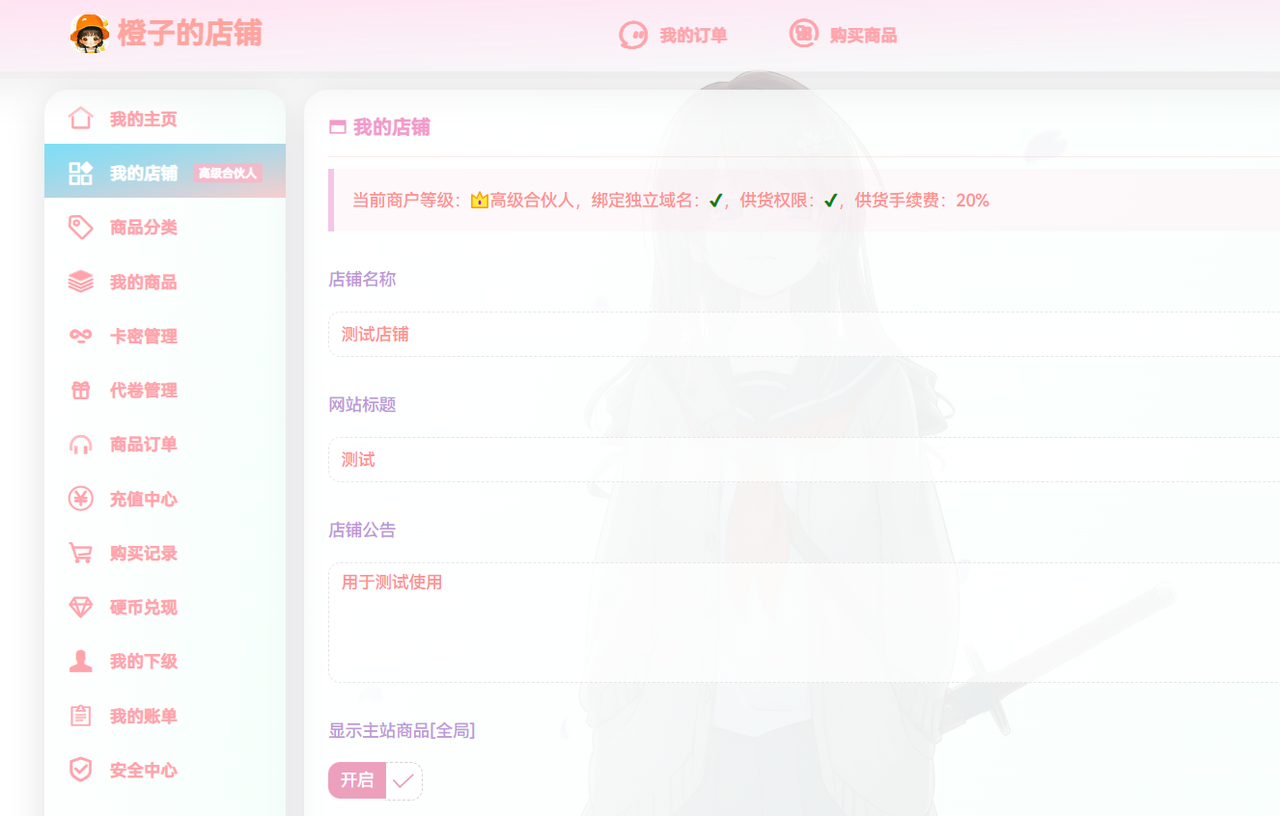Click the tag icon beside 商品分类
Screen dimensions: 1280x816
coord(81,228)
